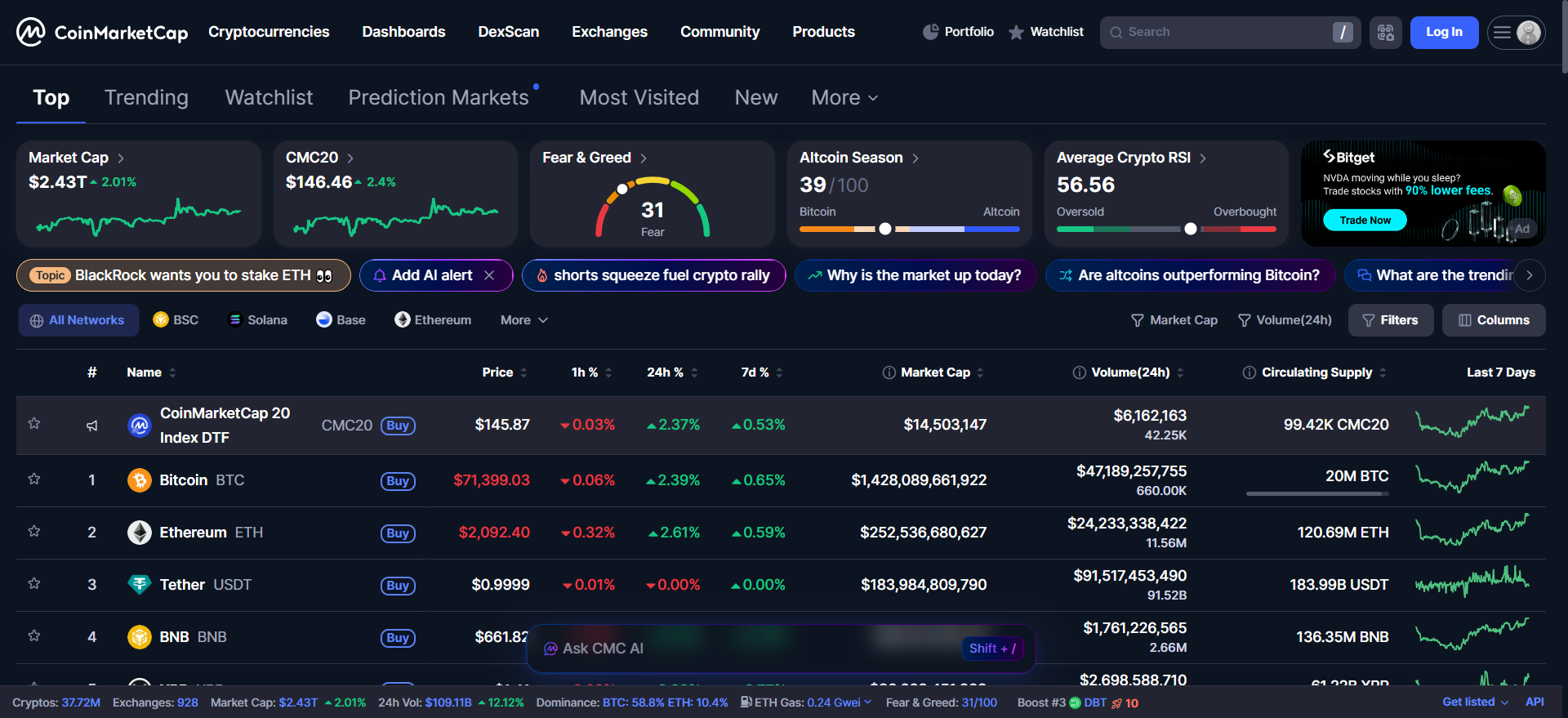Sort the table by the 24h % column
The width and height of the screenshot is (1568, 718).
click(x=672, y=372)
